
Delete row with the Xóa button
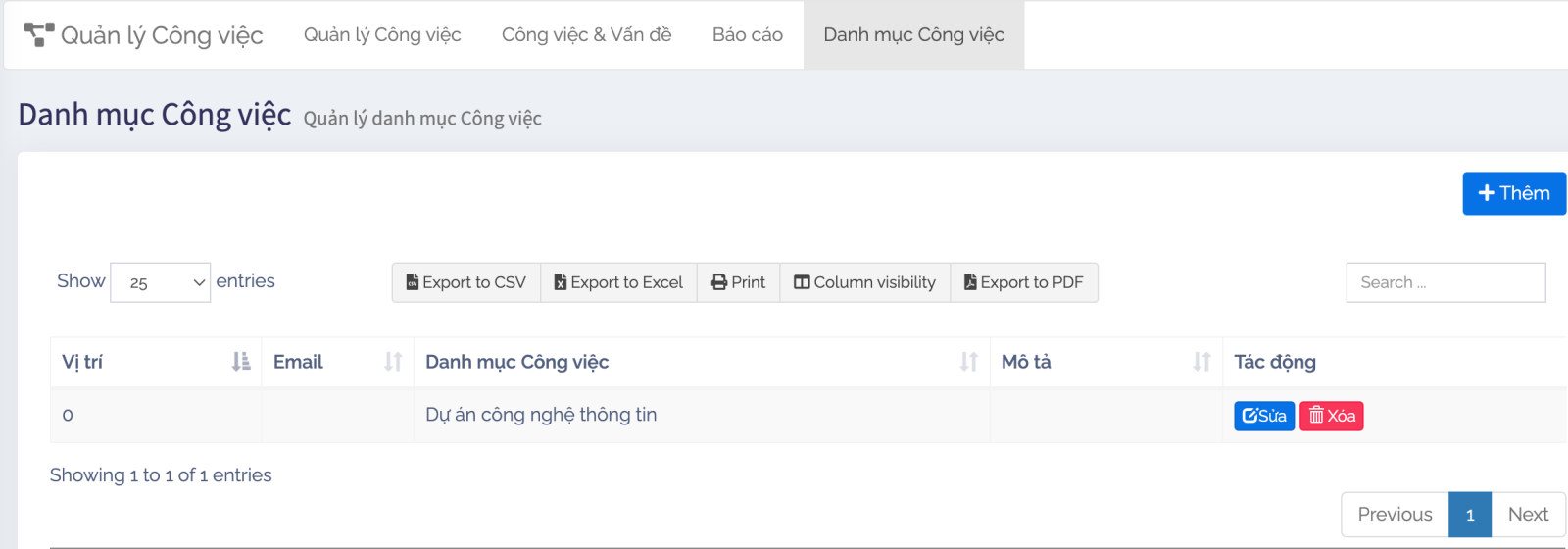point(1332,416)
